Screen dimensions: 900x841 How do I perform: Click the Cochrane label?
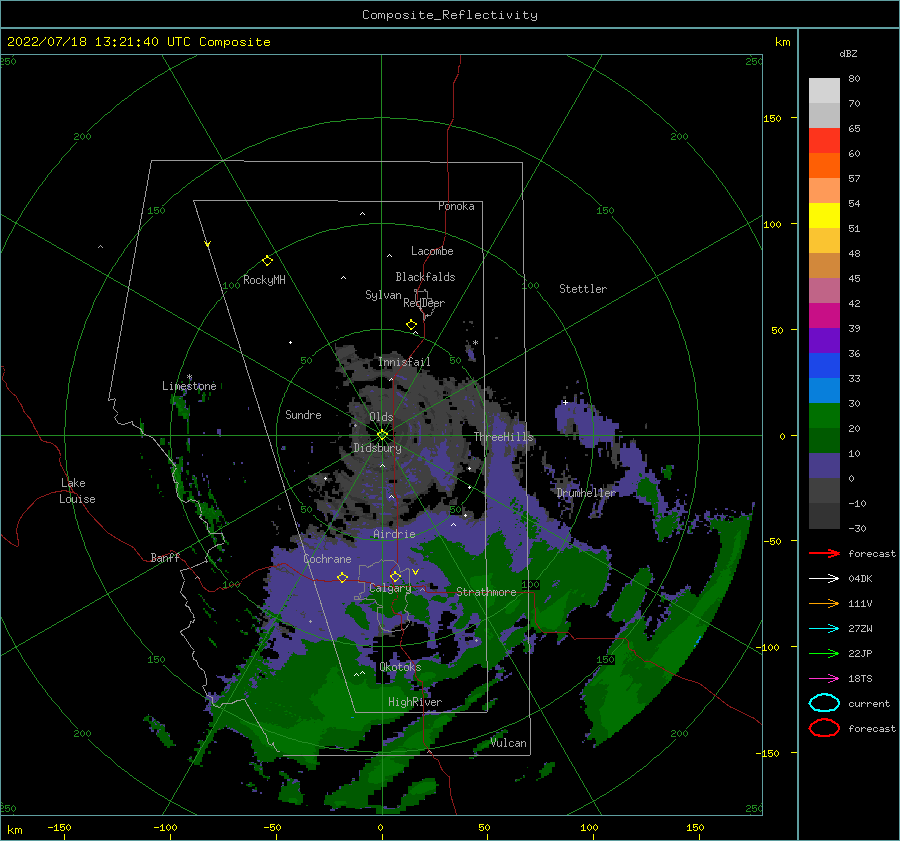point(327,559)
